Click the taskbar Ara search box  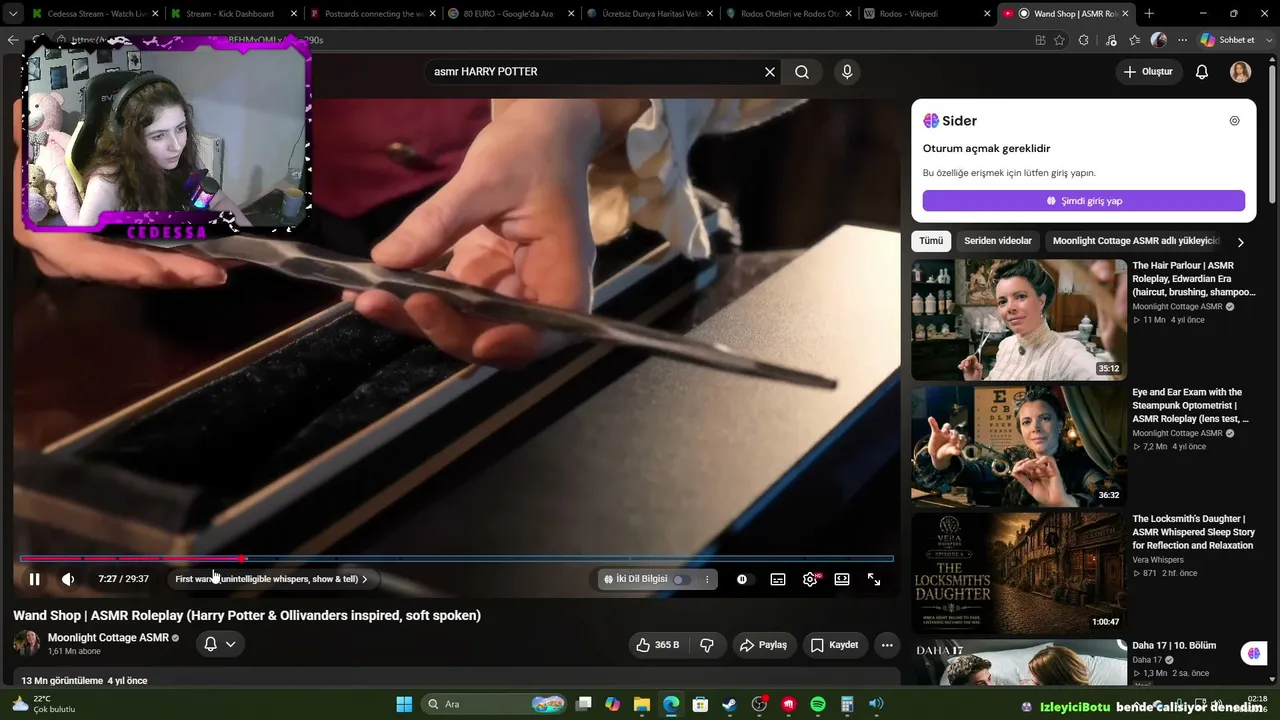495,704
